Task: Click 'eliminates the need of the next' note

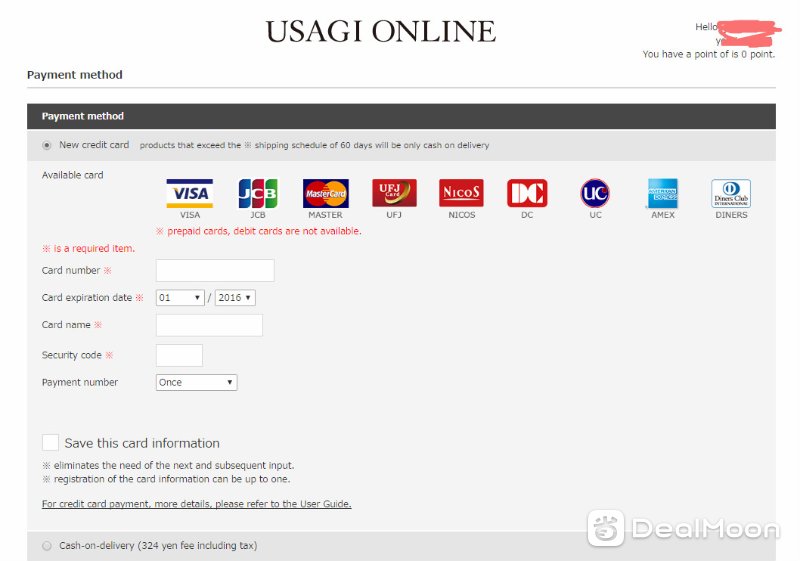Action: (169, 466)
